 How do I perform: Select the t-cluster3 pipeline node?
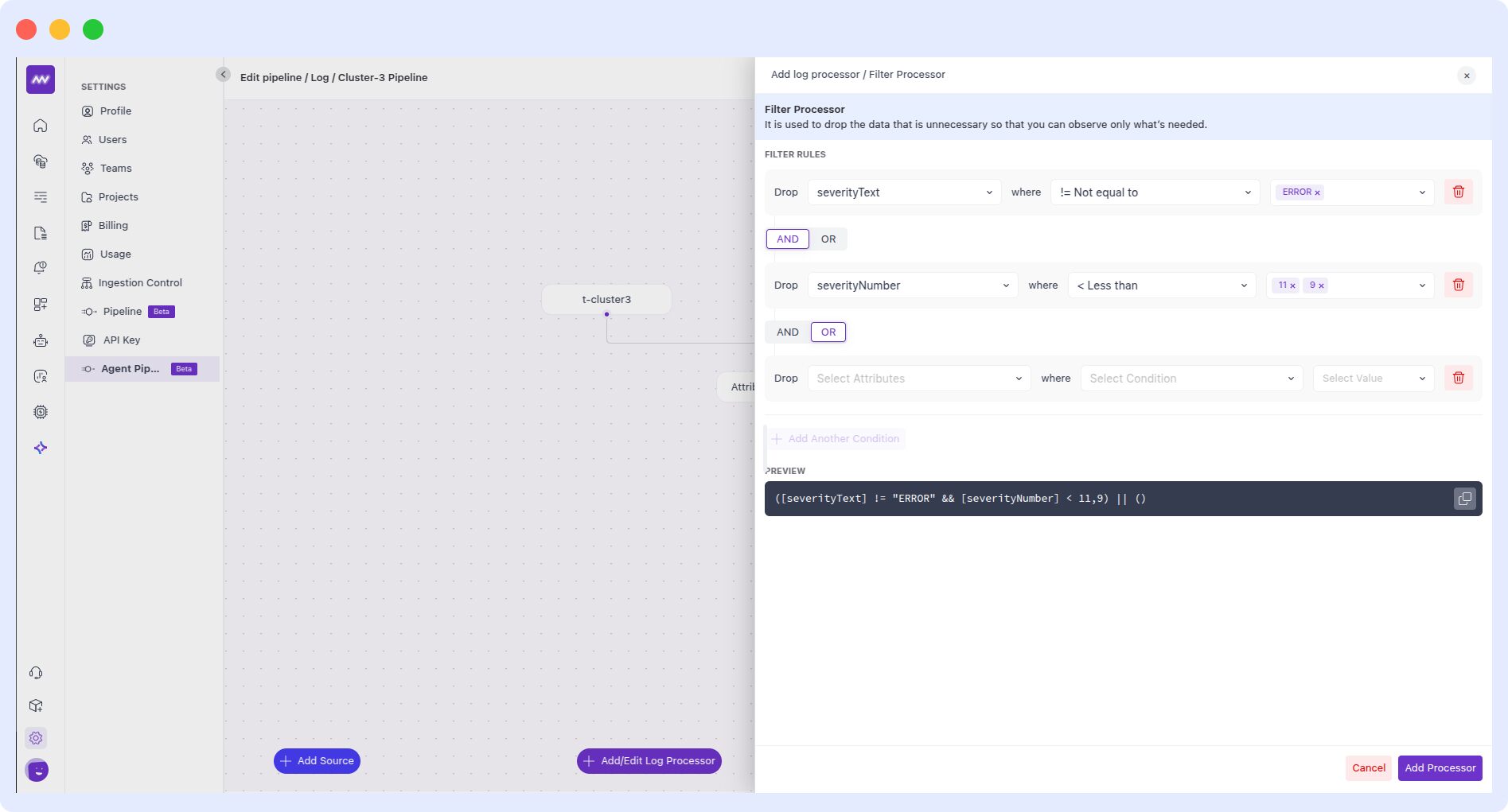[x=606, y=299]
